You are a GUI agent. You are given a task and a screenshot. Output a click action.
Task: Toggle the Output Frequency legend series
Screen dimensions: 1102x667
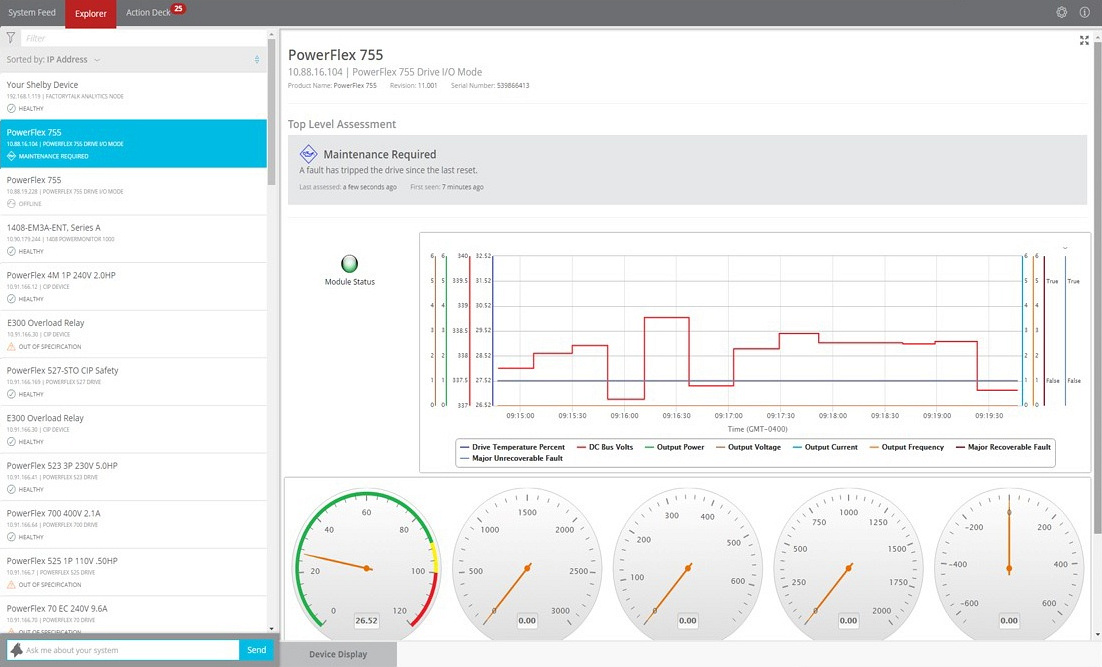tap(907, 447)
